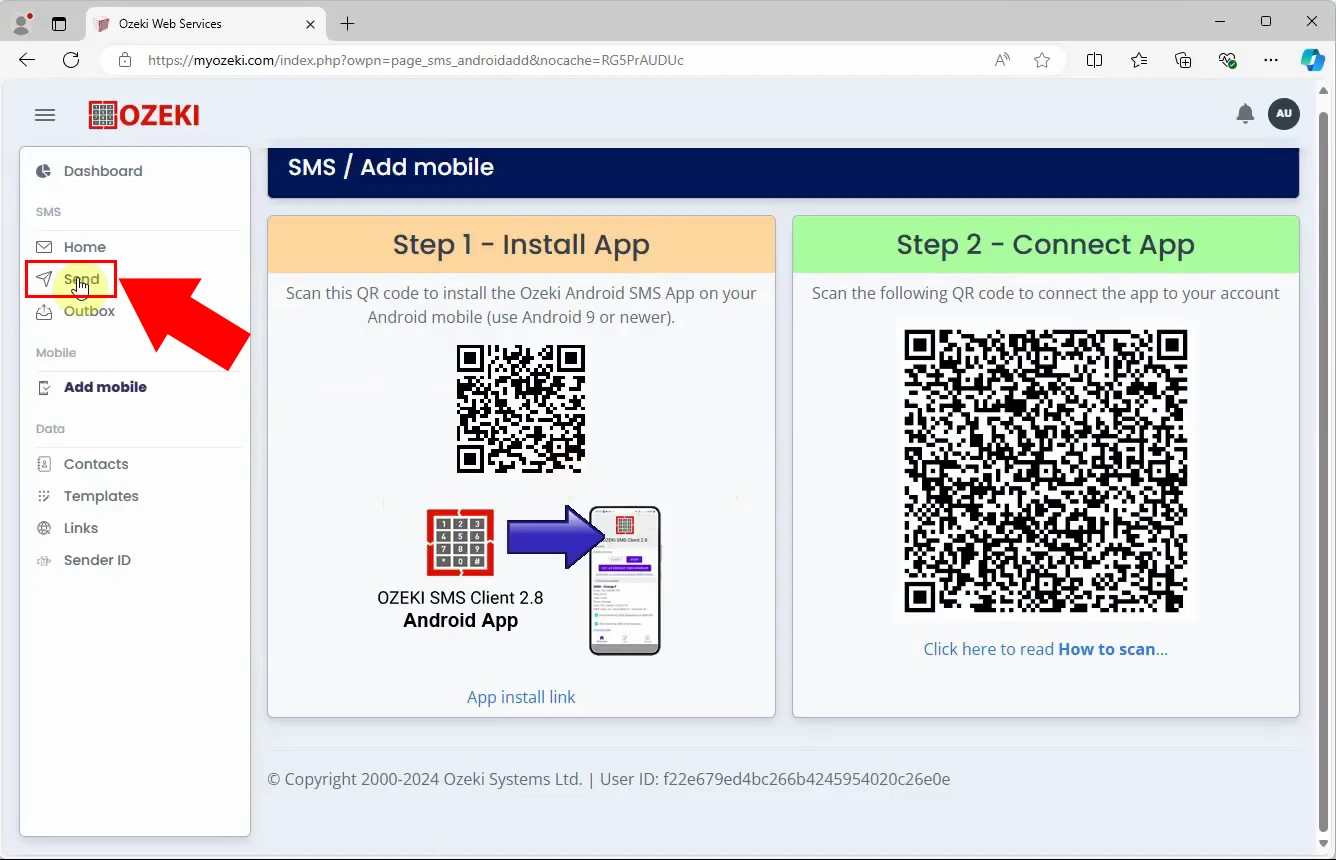Click the Templates grid icon

(x=44, y=496)
